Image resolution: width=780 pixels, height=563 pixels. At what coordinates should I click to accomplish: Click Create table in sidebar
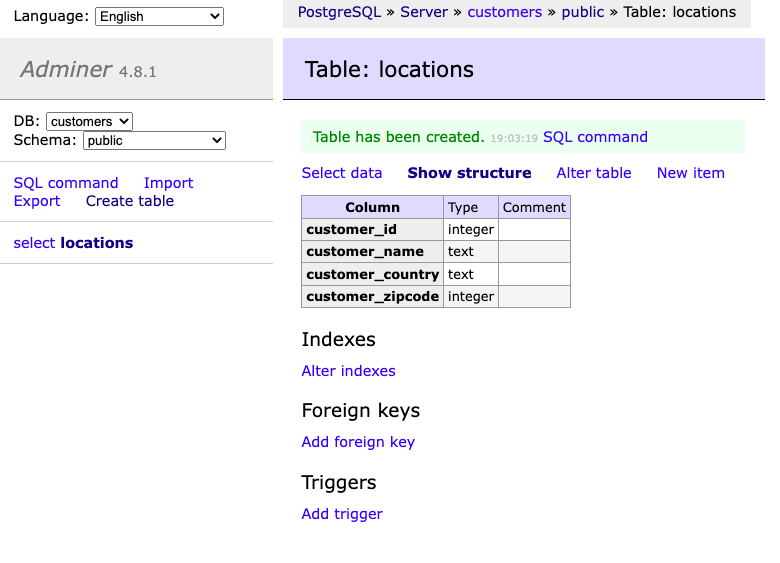tap(129, 201)
